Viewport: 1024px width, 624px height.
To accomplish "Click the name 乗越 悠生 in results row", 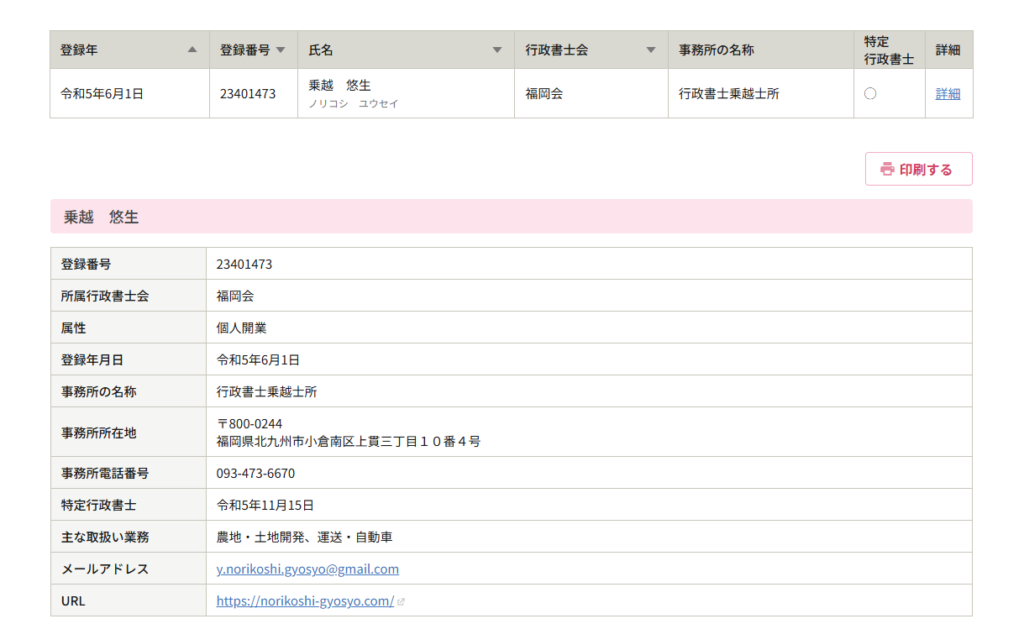I will pyautogui.click(x=340, y=86).
